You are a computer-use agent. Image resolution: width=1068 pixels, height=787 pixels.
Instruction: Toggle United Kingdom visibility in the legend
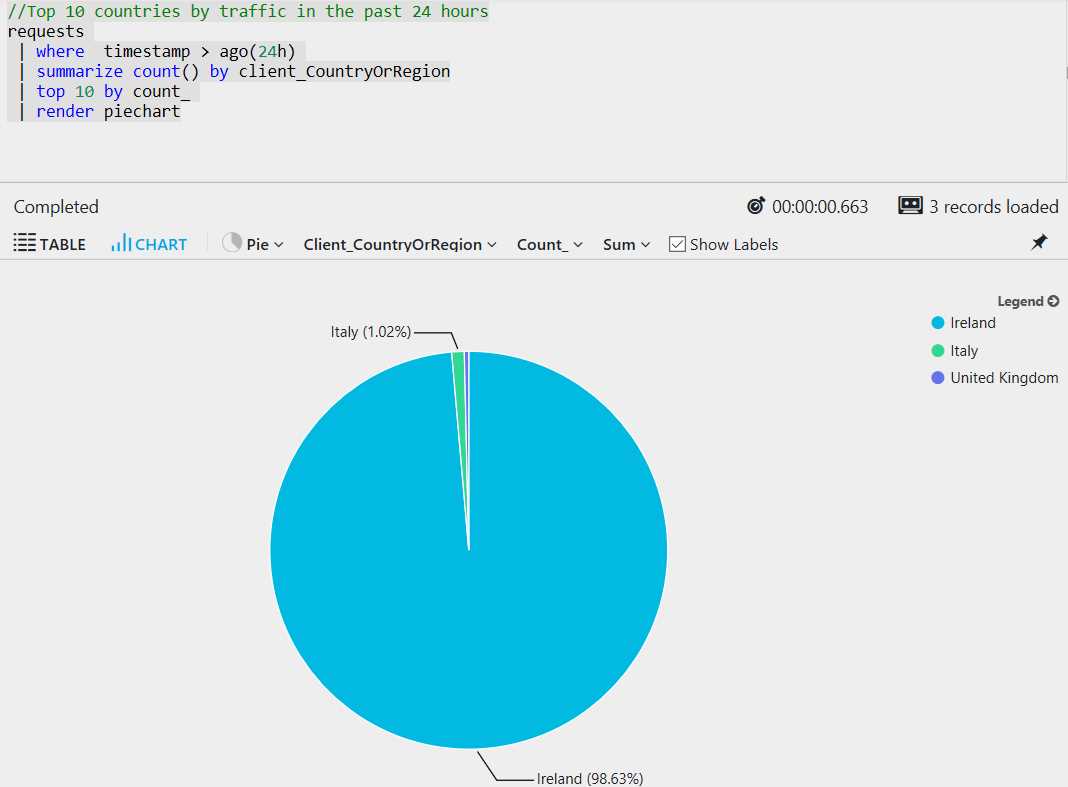pyautogui.click(x=1004, y=378)
